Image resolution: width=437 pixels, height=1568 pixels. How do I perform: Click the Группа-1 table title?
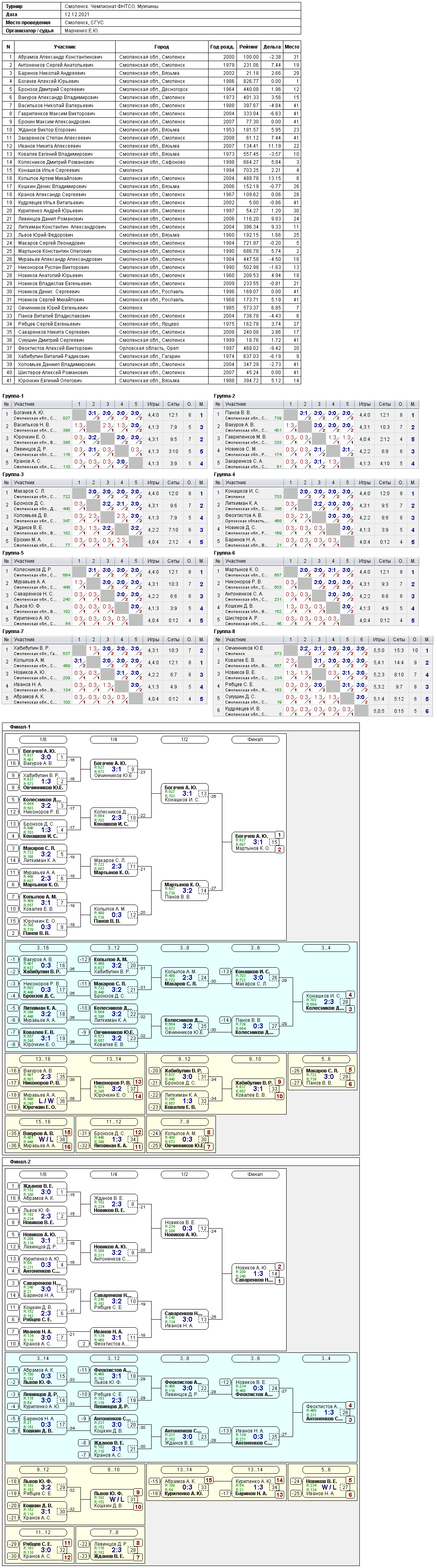[x=13, y=396]
